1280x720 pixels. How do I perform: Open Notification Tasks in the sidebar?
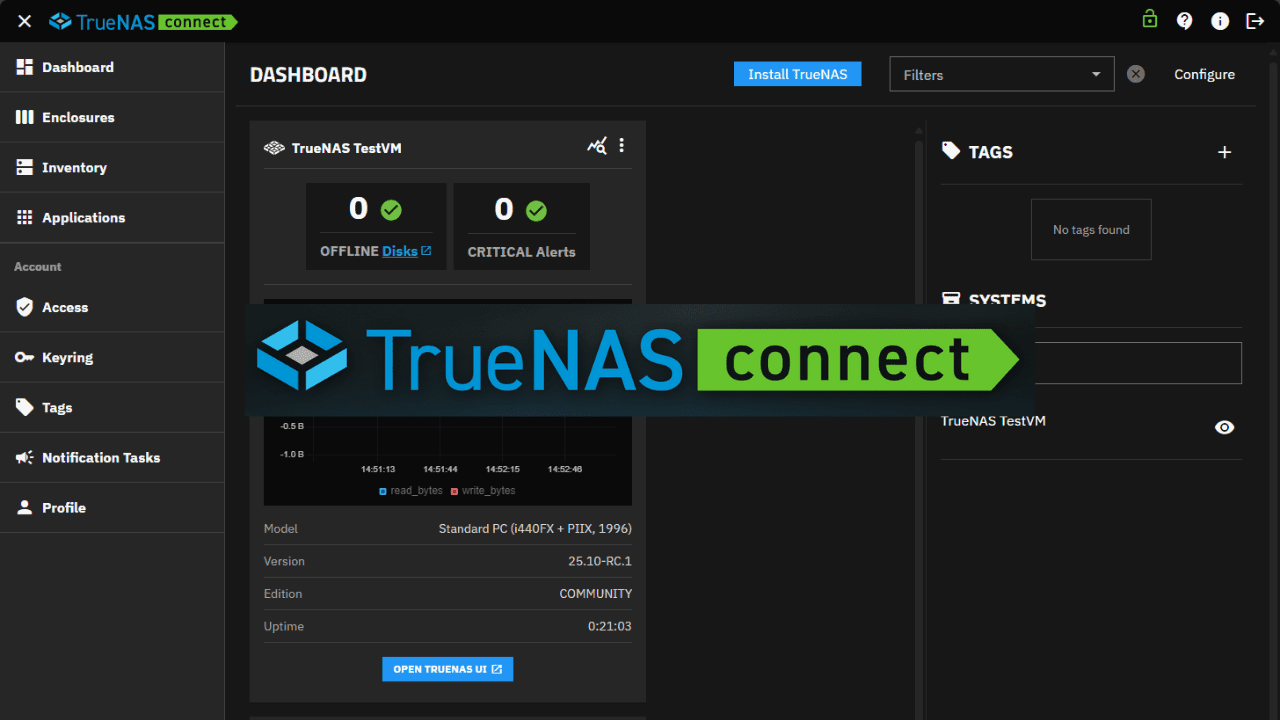click(x=112, y=457)
